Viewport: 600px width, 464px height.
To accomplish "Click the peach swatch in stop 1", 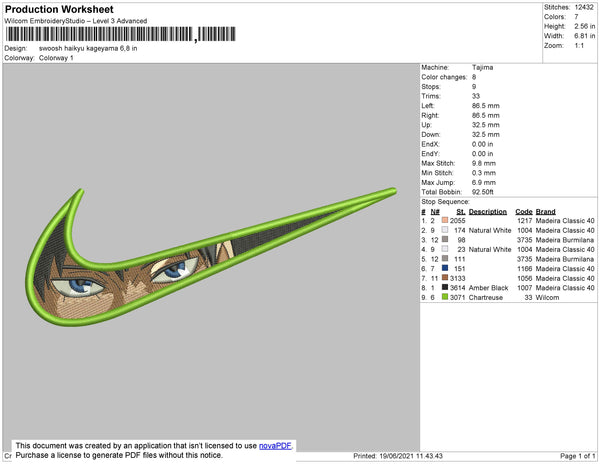I will pyautogui.click(x=445, y=220).
